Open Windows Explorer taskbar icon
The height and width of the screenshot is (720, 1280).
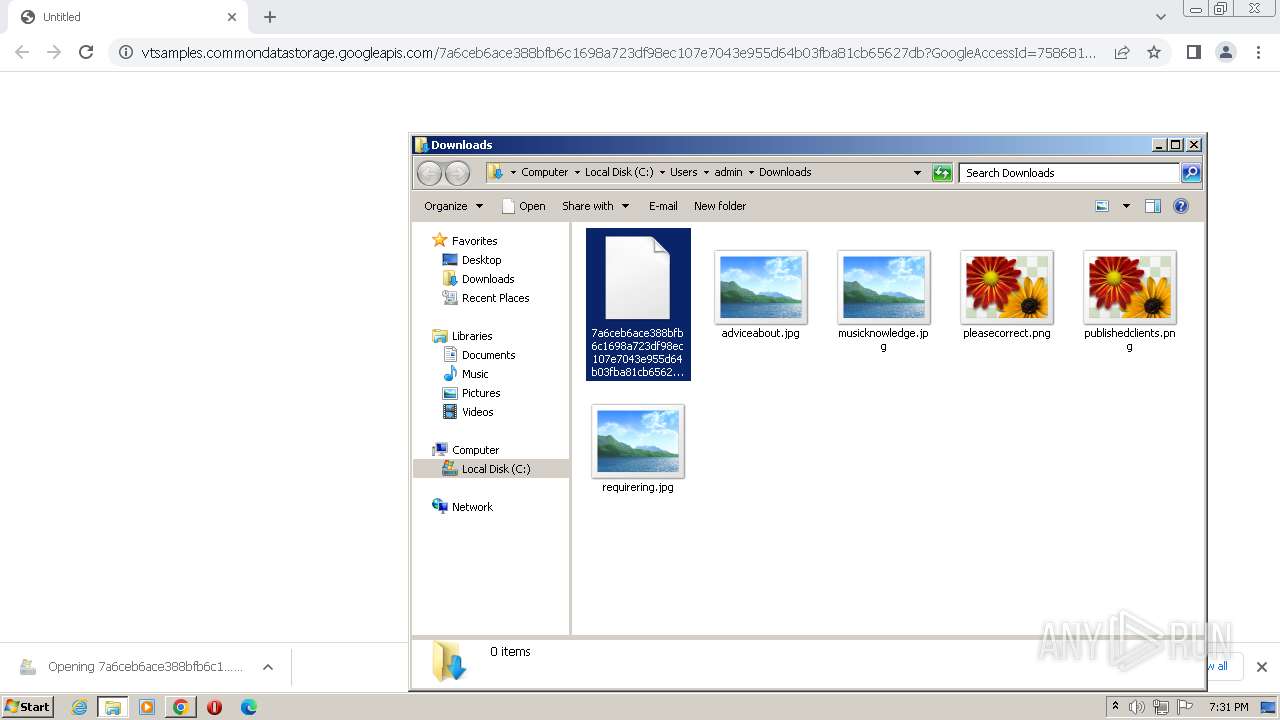[x=113, y=707]
